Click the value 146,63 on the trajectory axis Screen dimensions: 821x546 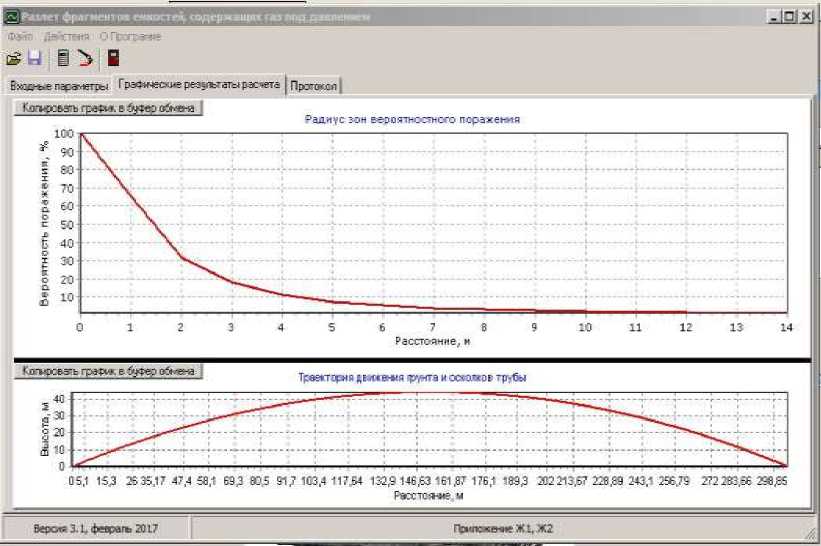pyautogui.click(x=415, y=481)
